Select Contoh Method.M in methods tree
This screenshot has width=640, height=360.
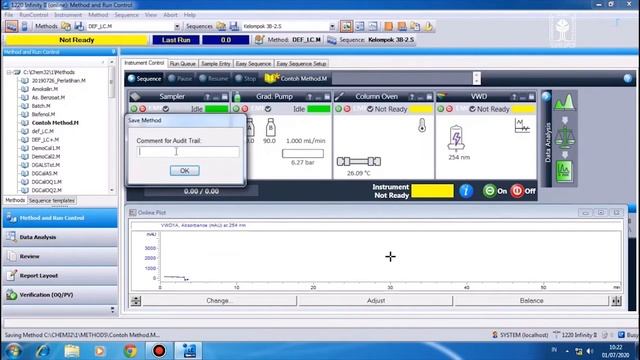(x=55, y=122)
